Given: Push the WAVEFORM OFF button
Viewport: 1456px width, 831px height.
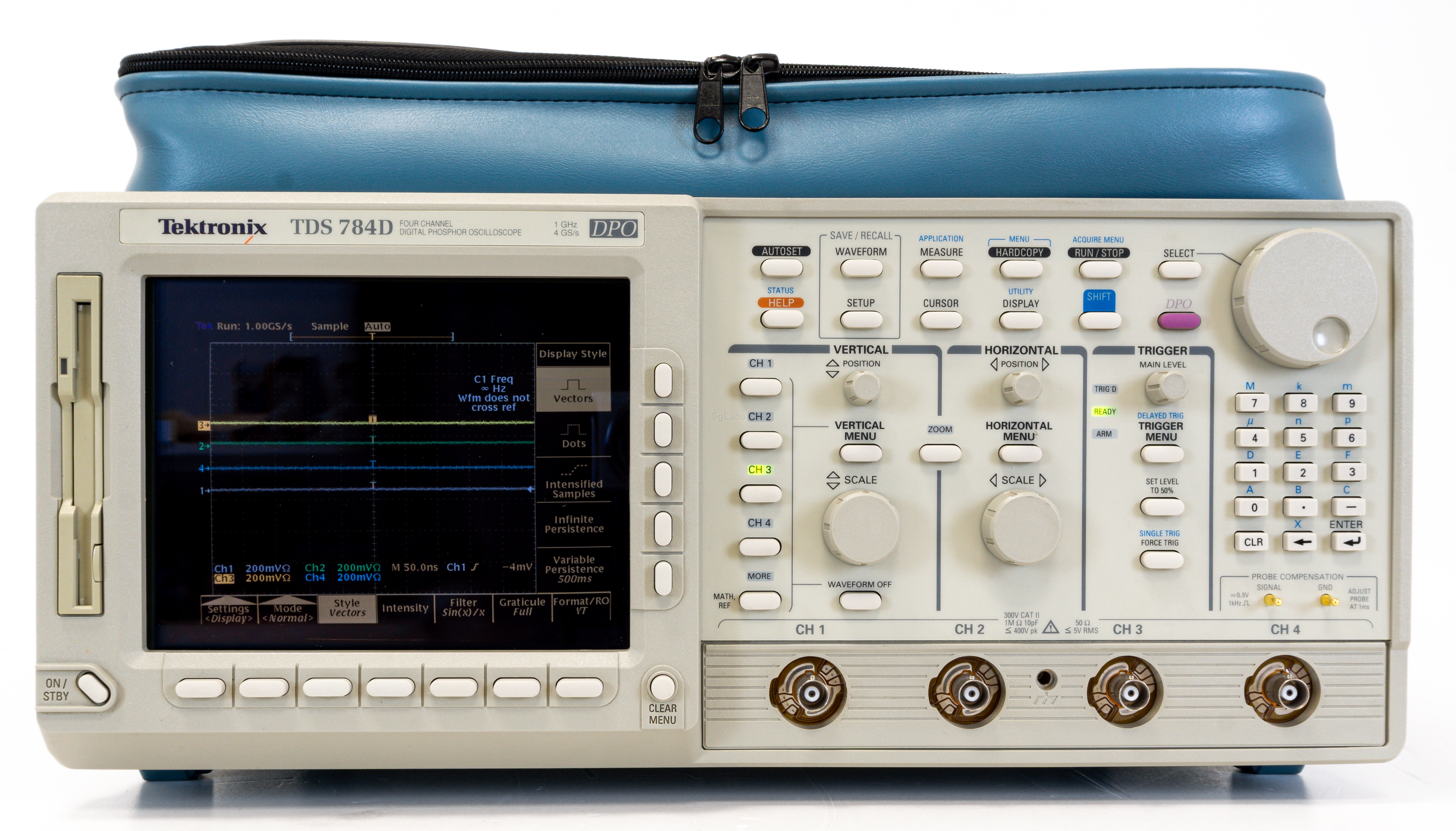Looking at the screenshot, I should (x=860, y=600).
